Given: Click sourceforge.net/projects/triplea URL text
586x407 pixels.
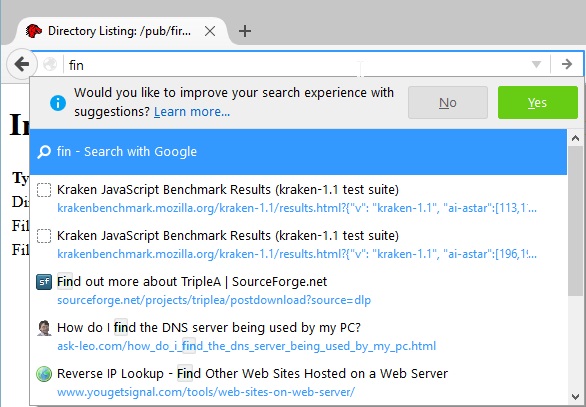Looking at the screenshot, I should coord(214,300).
